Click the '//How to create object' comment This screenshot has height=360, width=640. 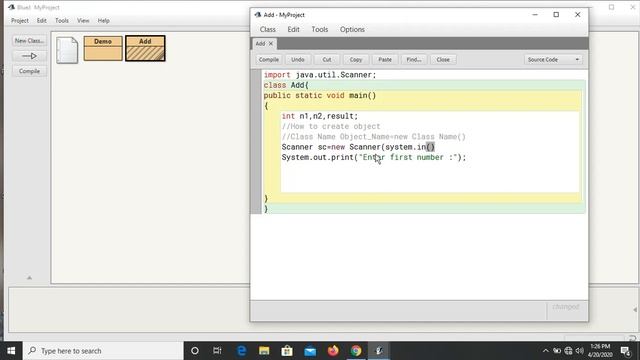[x=331, y=126]
